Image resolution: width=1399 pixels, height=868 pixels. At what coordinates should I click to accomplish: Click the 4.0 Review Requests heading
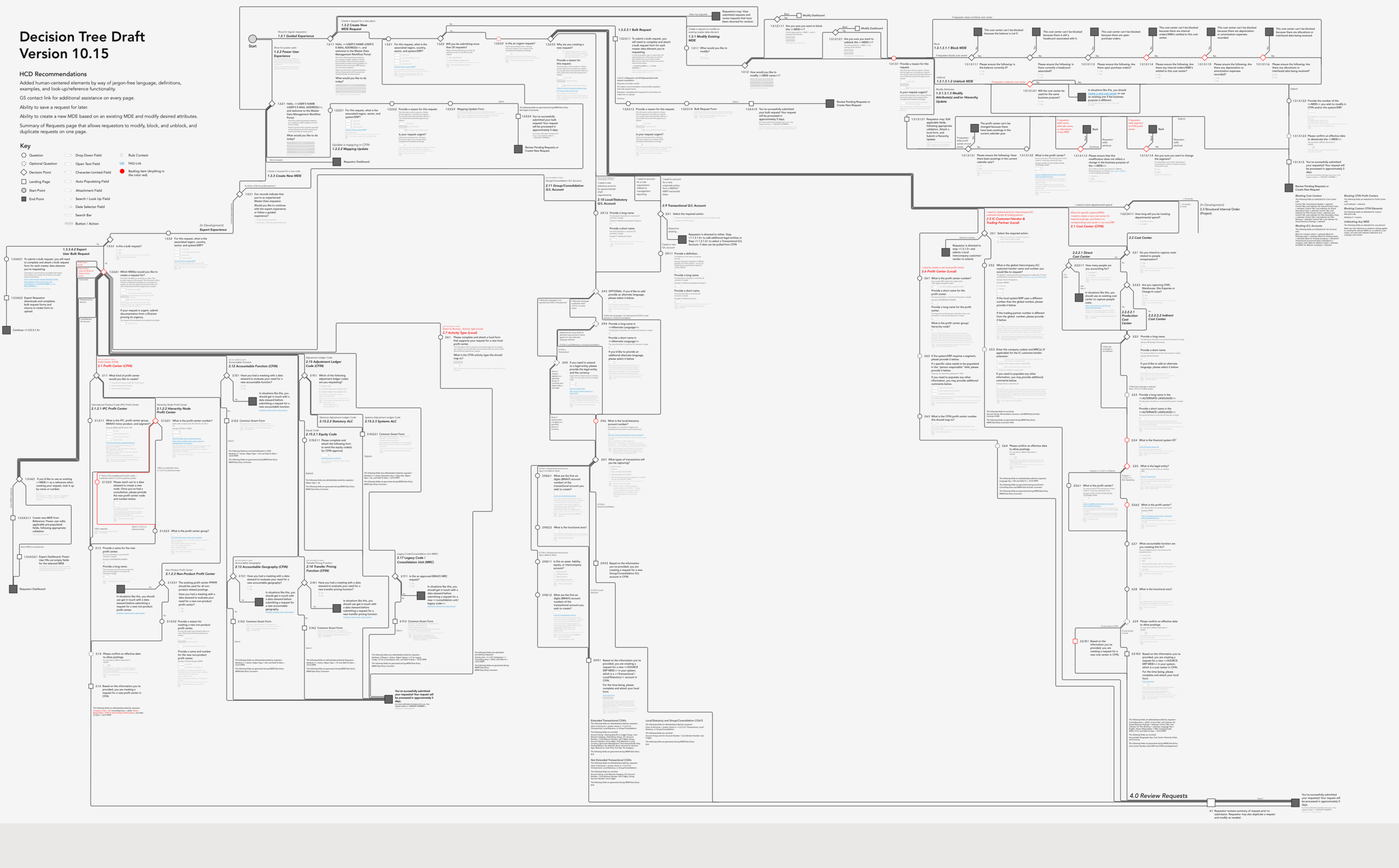(1158, 796)
